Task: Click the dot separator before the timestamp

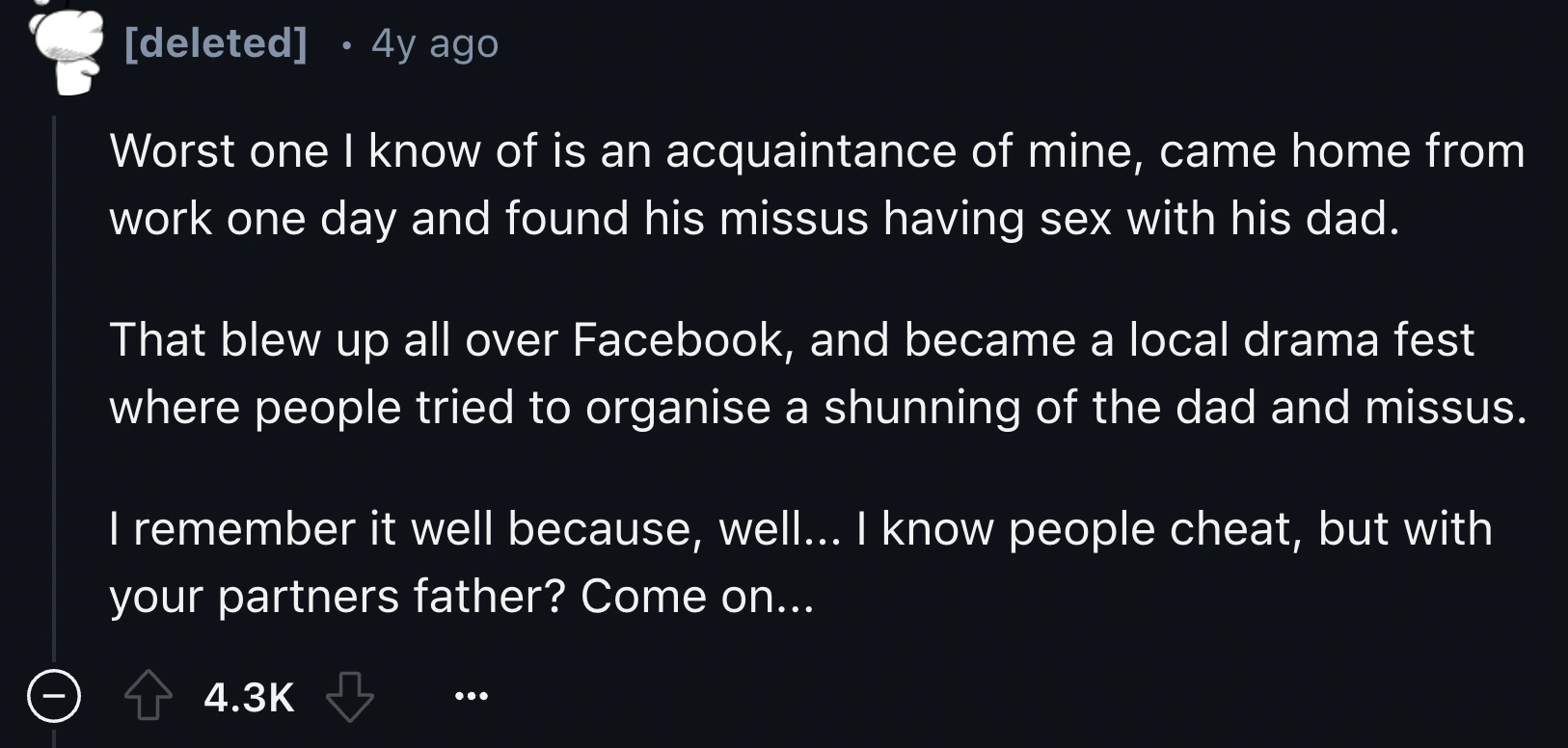Action: 345,45
